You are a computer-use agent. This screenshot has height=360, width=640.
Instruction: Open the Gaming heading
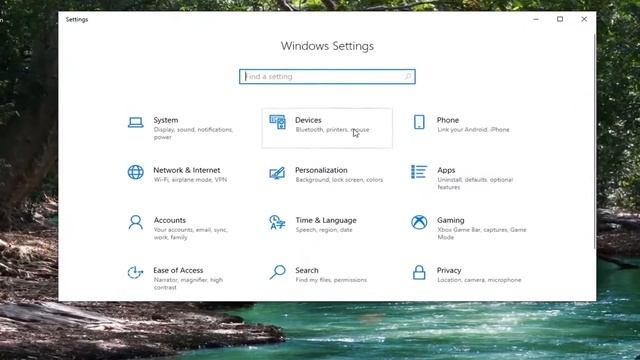[451, 220]
